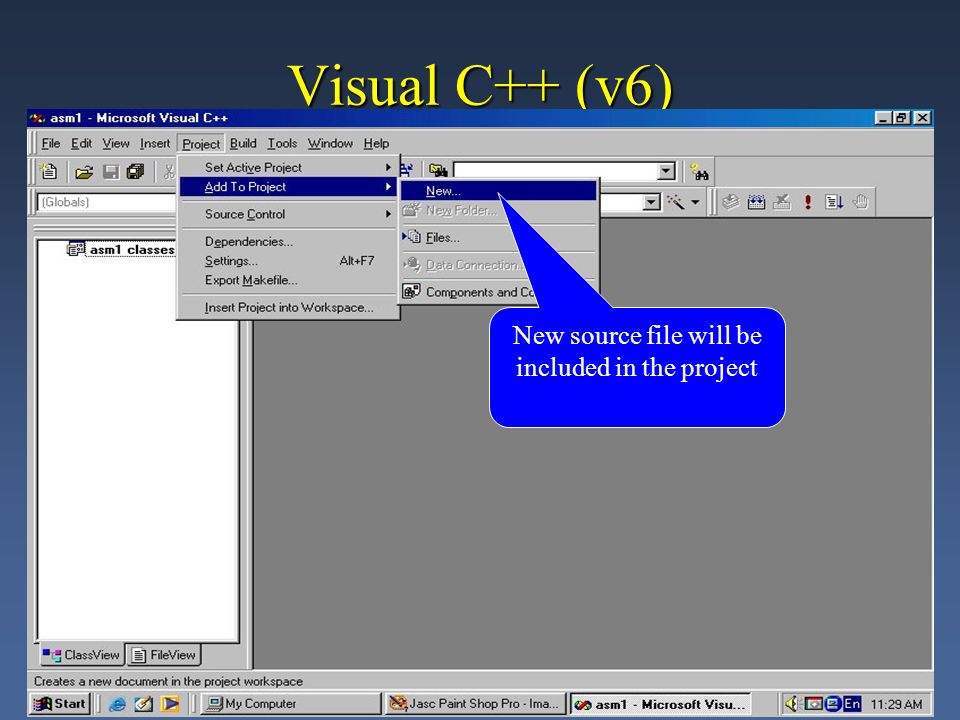Click the volume speaker tray icon
Viewport: 960px width, 720px height.
[792, 704]
